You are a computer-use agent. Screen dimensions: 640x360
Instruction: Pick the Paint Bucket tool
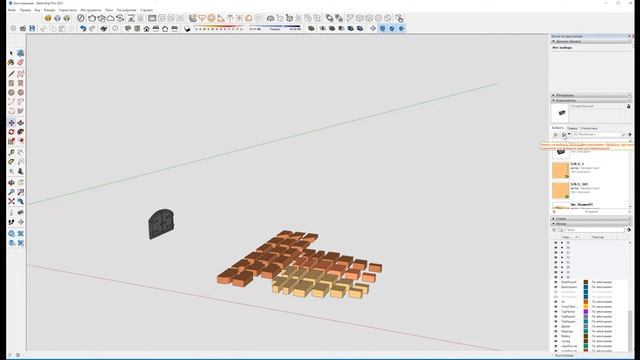tap(11, 62)
